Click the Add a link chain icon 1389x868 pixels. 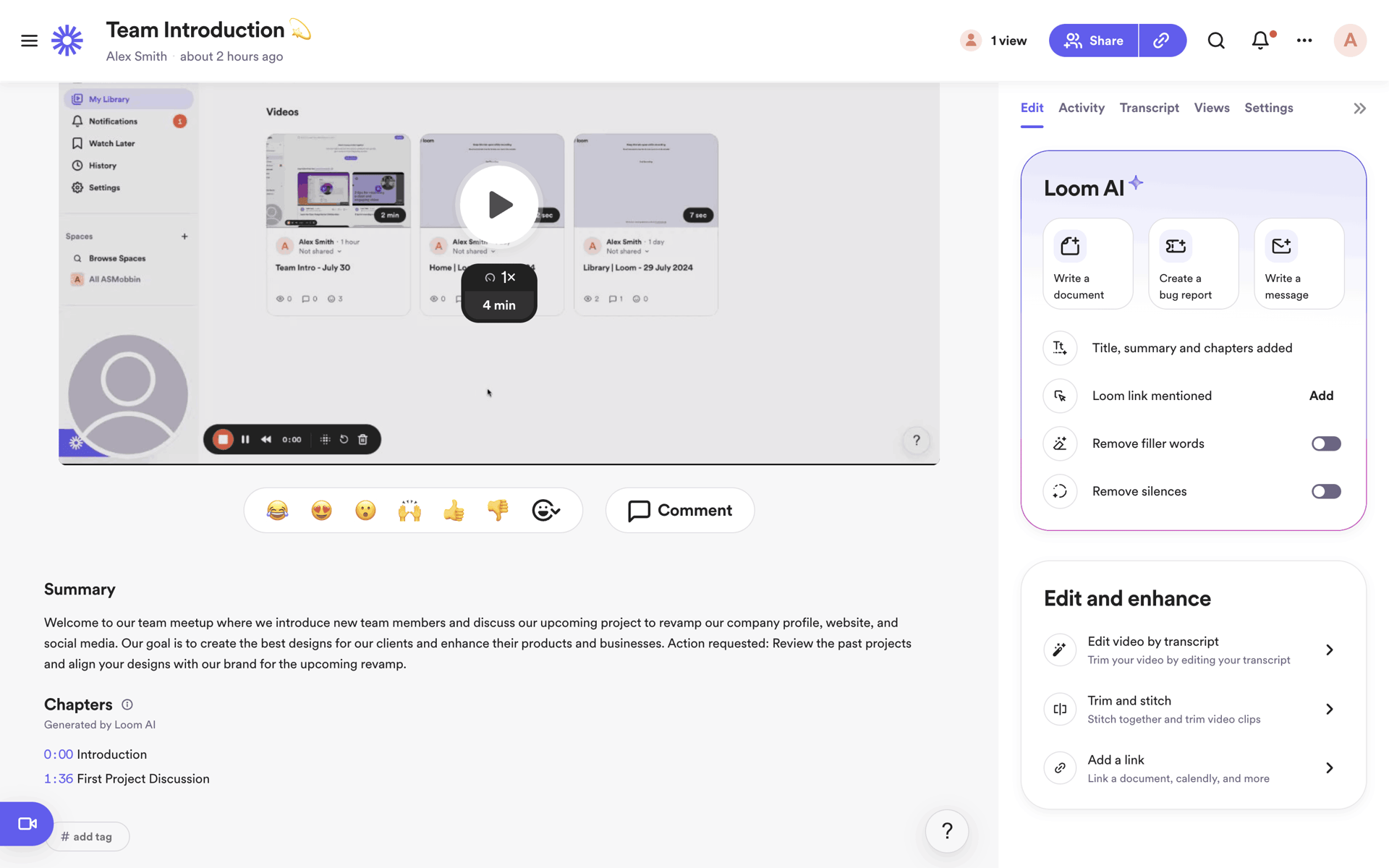tap(1060, 768)
